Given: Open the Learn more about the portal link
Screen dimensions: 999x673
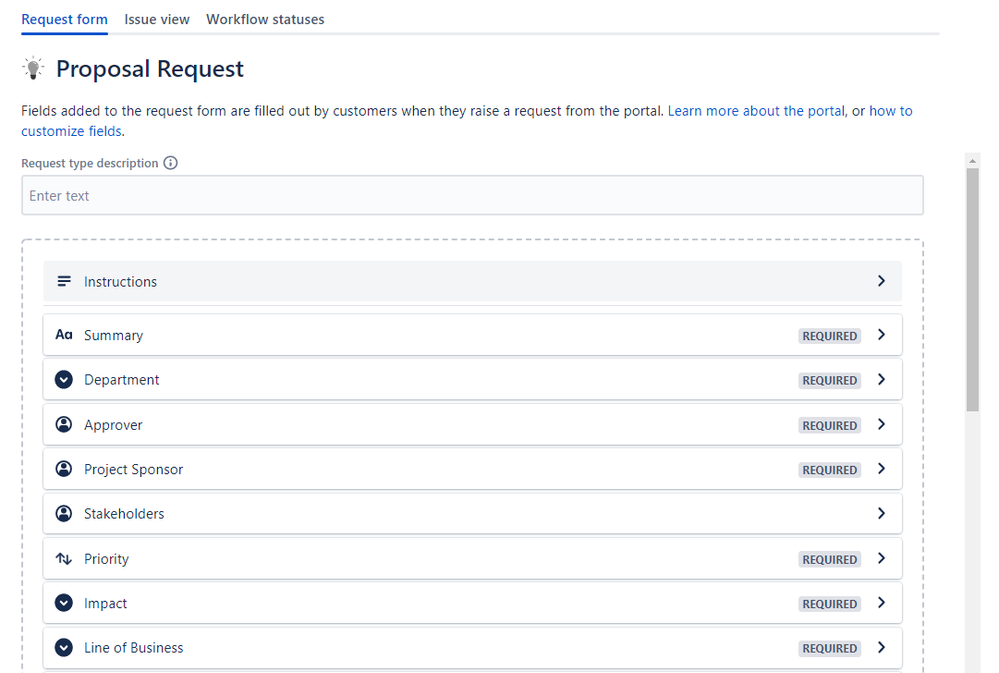Looking at the screenshot, I should (x=755, y=110).
